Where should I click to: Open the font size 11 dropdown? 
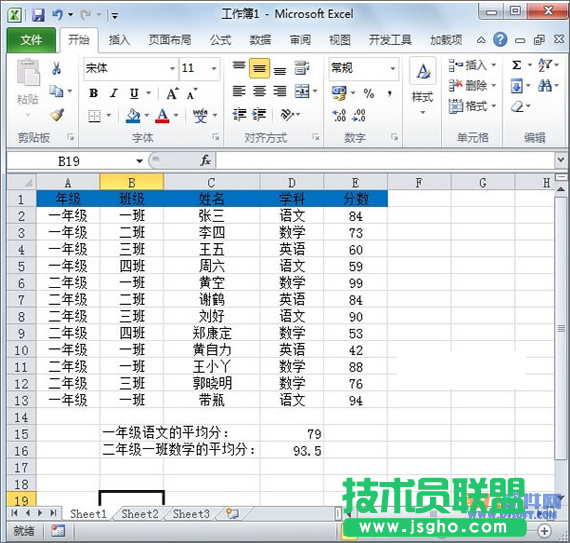(214, 68)
